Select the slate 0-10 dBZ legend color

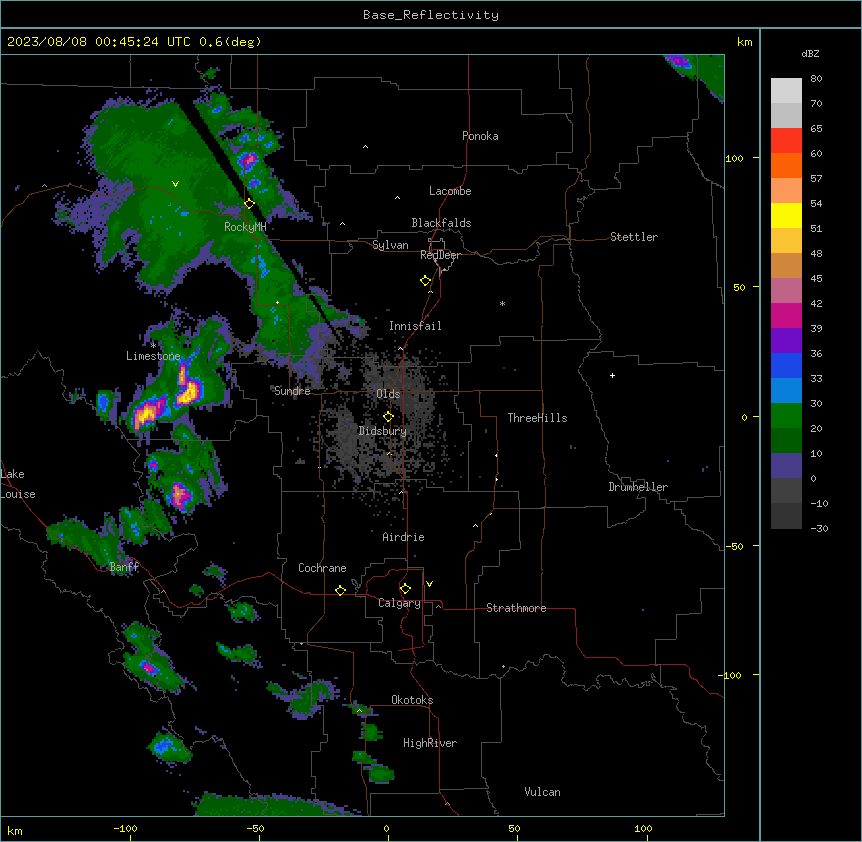click(x=786, y=466)
